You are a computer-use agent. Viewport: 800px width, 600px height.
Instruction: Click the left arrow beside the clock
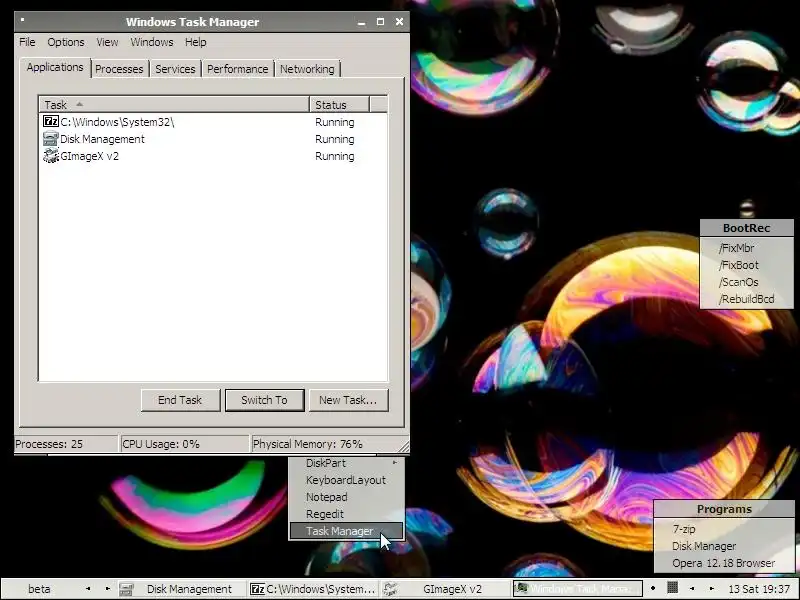point(692,589)
